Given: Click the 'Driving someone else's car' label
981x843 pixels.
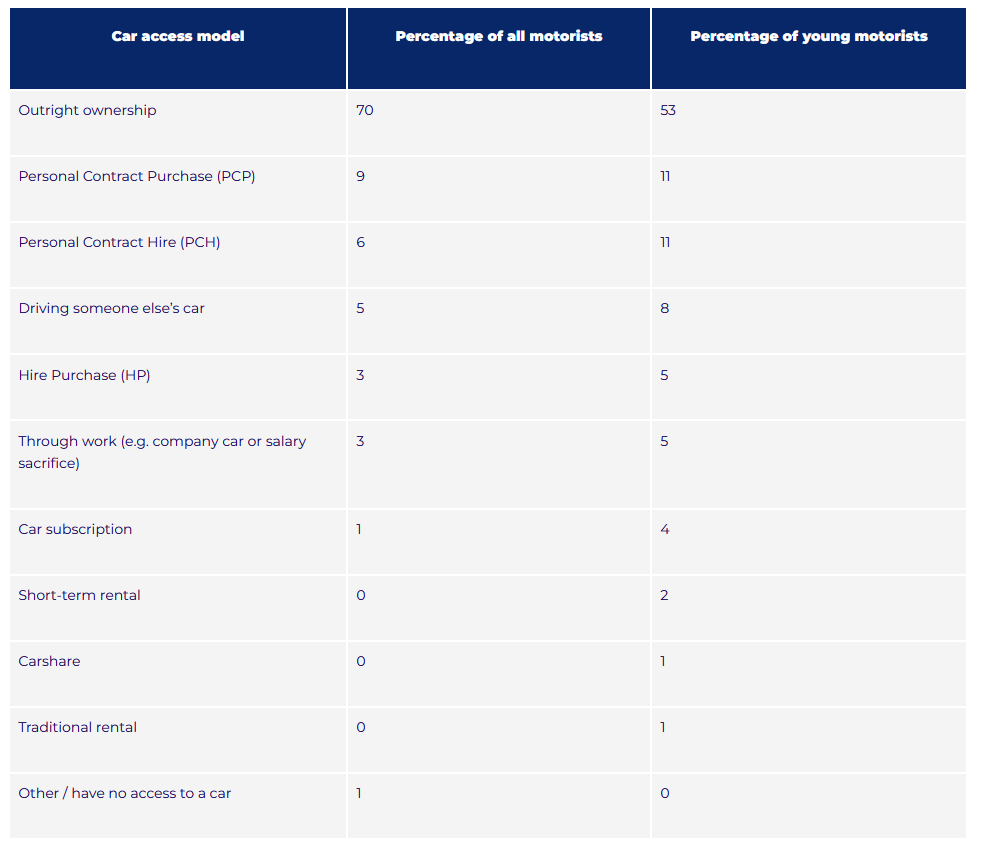Looking at the screenshot, I should 111,308.
